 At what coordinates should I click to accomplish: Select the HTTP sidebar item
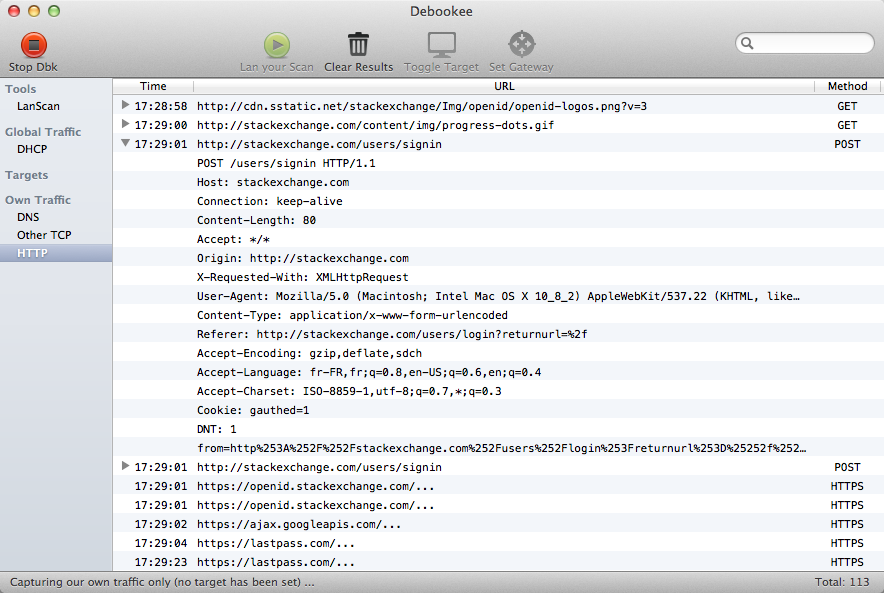tap(32, 253)
